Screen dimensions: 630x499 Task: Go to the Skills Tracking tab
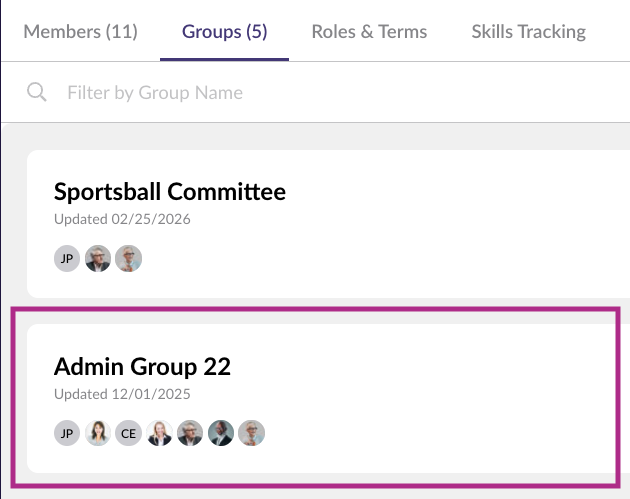click(528, 31)
